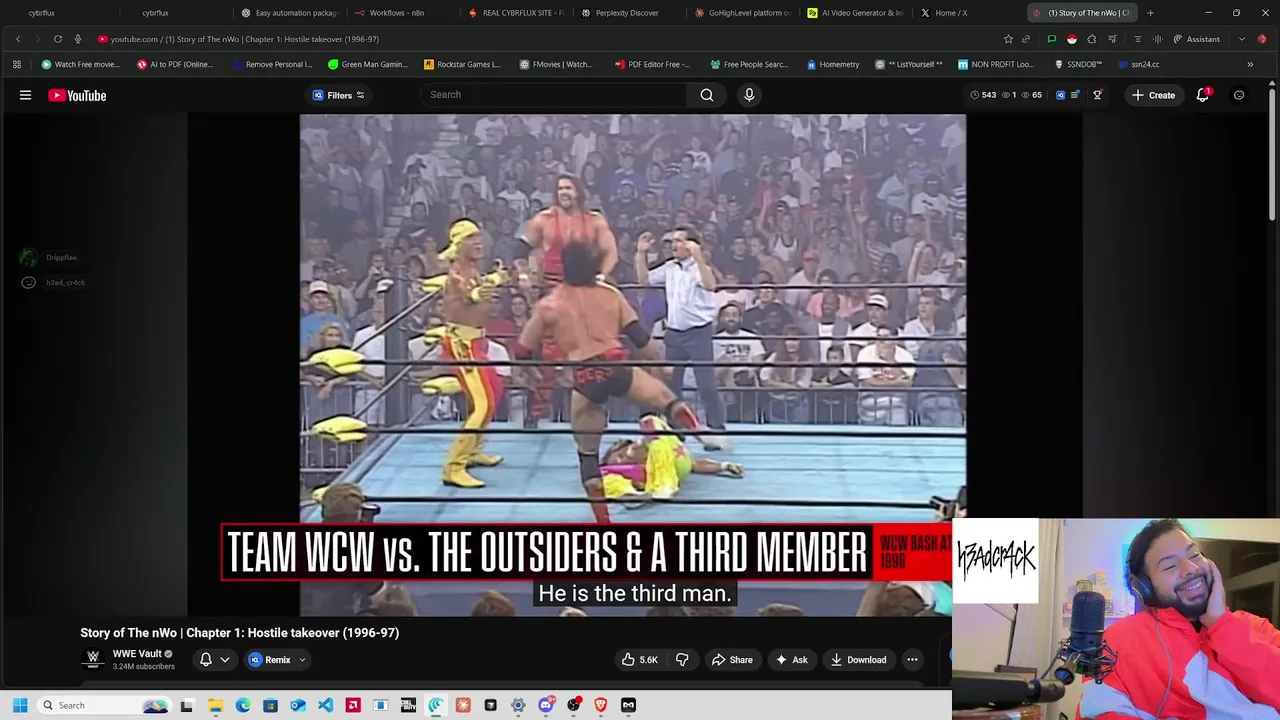Open the Rockstar Games bookmark
Screen dimensions: 1280x720
pyautogui.click(x=462, y=64)
